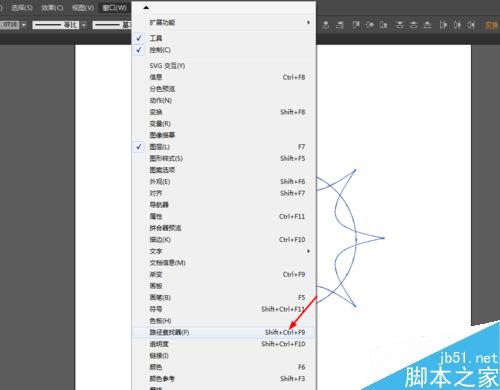Open the 链接(I) links panel
Screen dimensions: 500x390
point(224,356)
